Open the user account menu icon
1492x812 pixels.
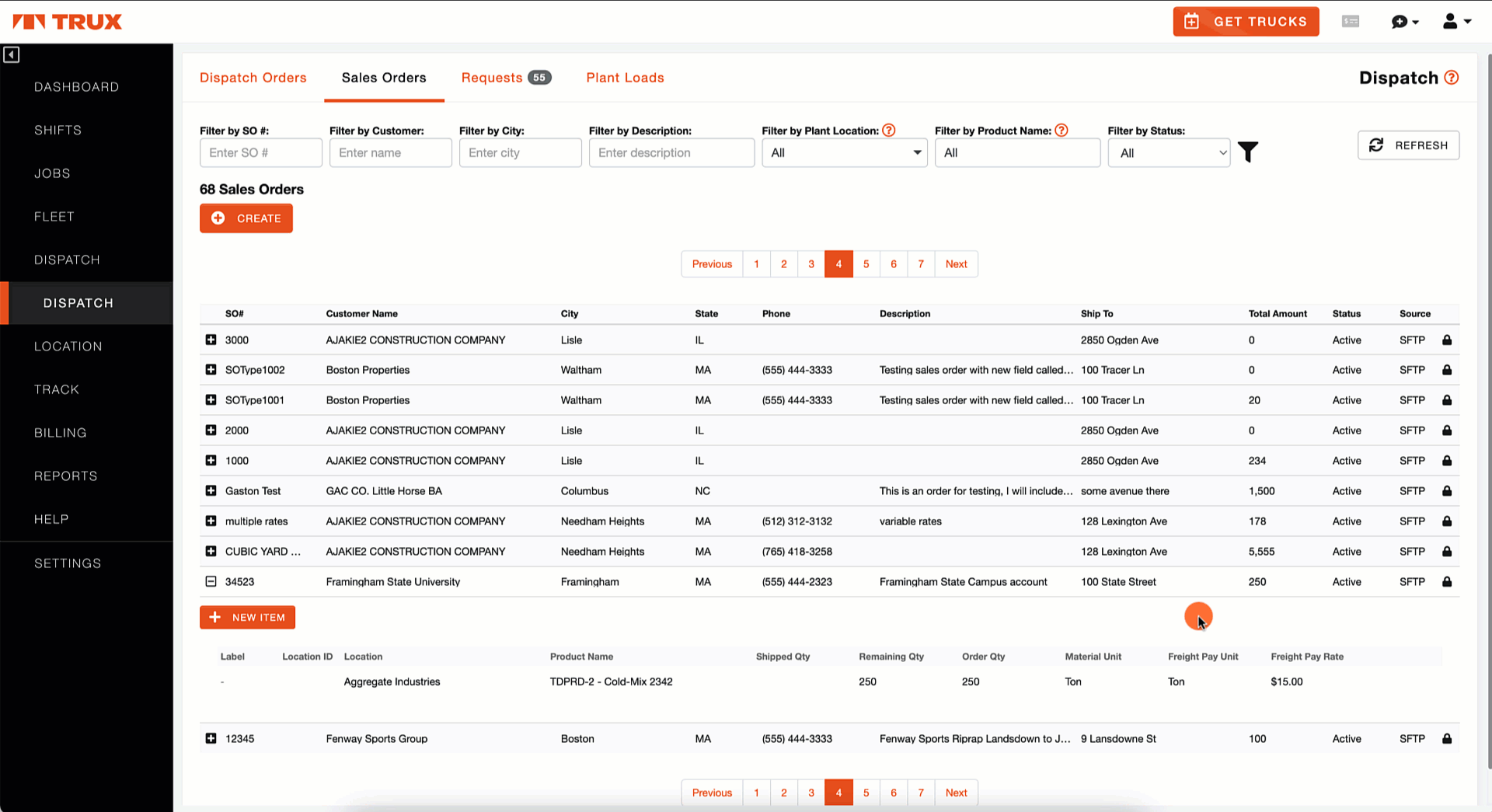coord(1456,22)
